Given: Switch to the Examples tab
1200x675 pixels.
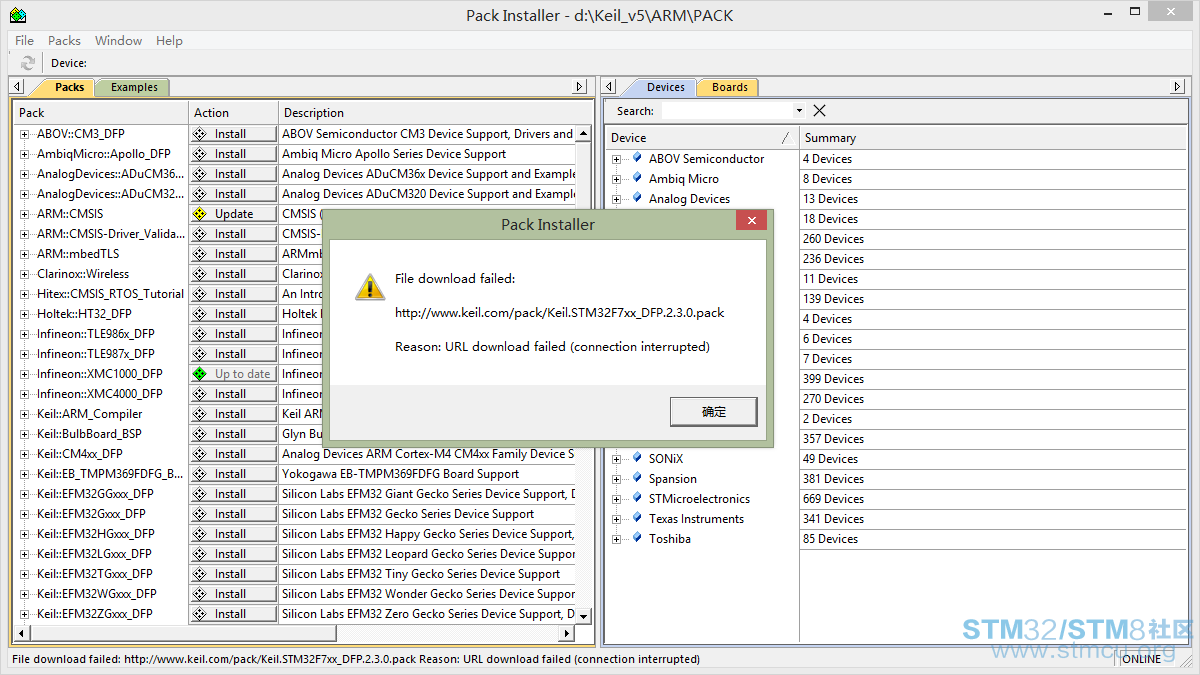Looking at the screenshot, I should [134, 87].
